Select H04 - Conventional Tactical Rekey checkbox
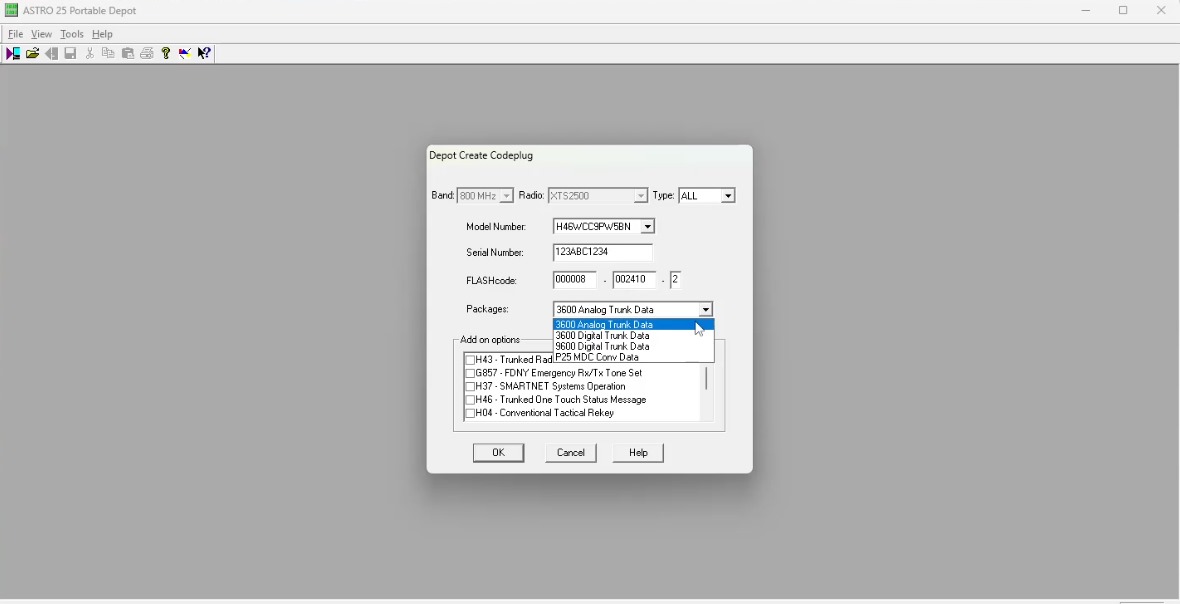This screenshot has width=1180, height=604. pyautogui.click(x=470, y=413)
